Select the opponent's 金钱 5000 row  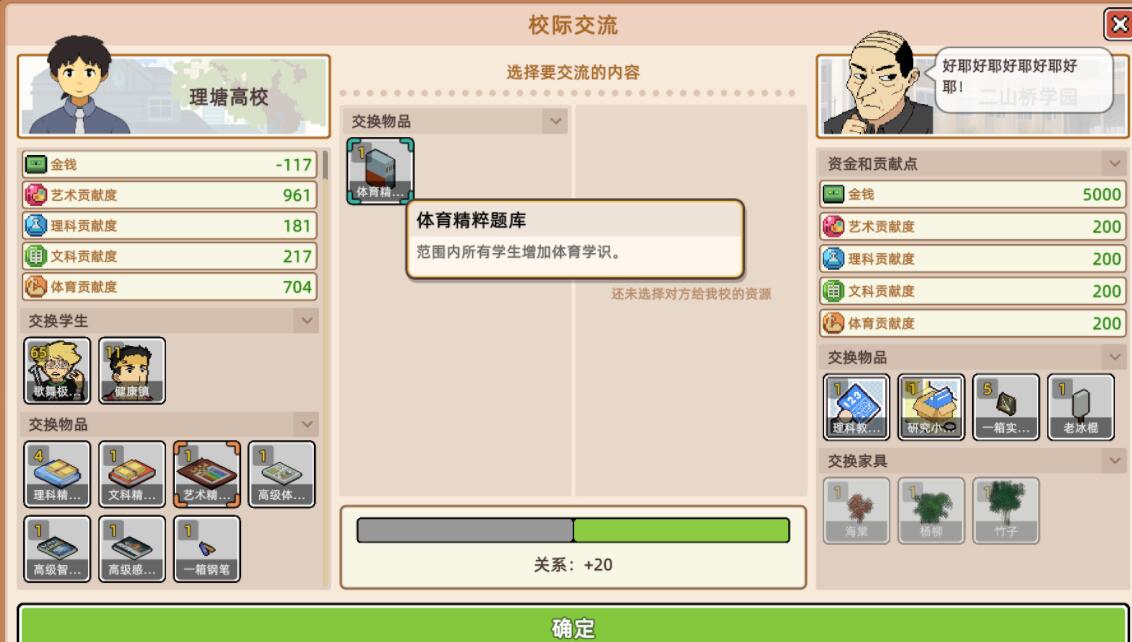[972, 194]
